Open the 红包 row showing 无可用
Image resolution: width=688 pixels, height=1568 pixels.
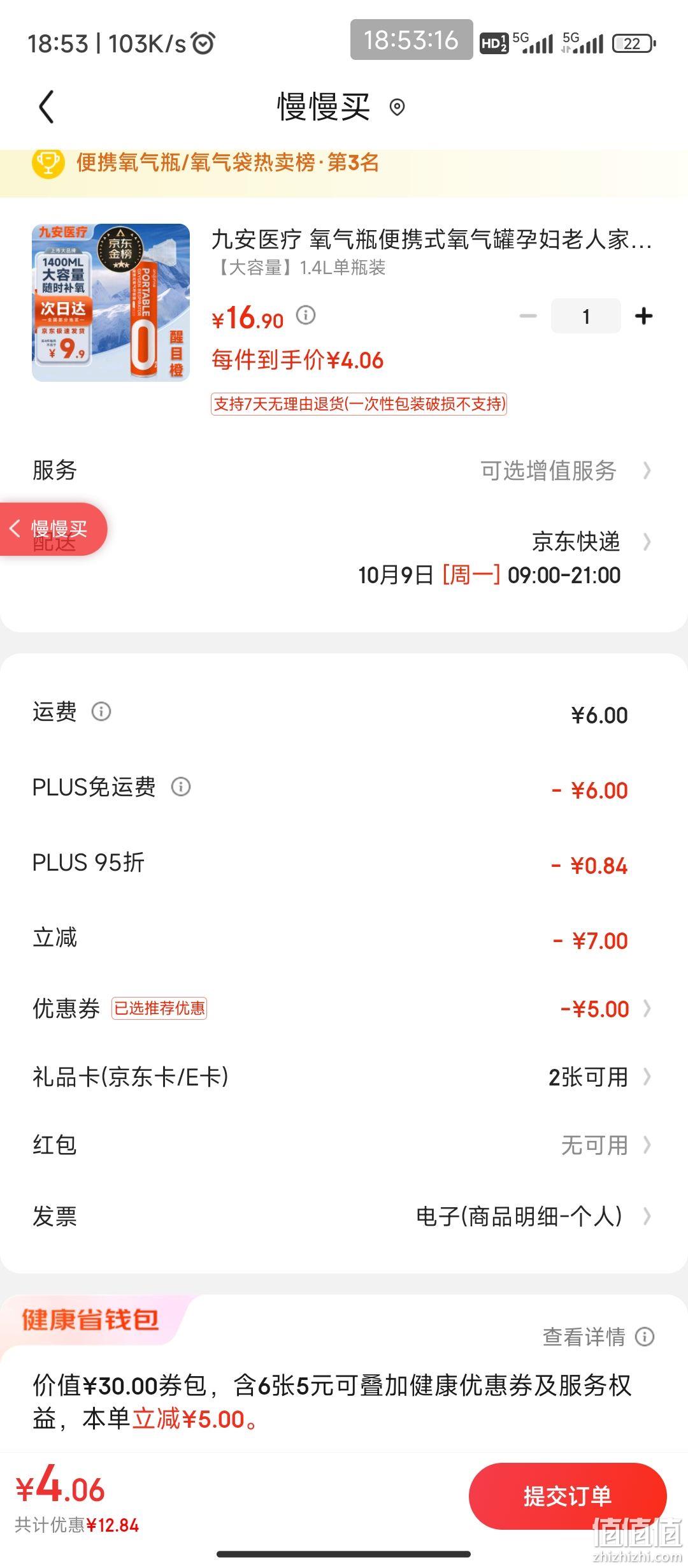coord(344,1145)
